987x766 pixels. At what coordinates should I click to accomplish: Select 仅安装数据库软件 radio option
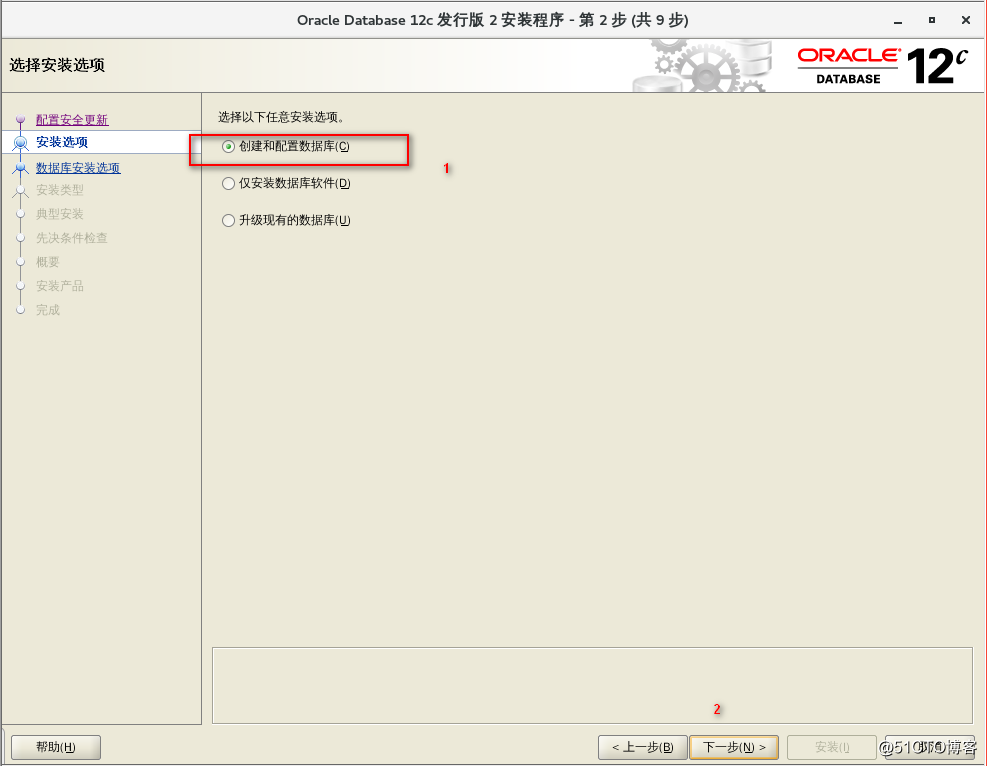pyautogui.click(x=286, y=183)
